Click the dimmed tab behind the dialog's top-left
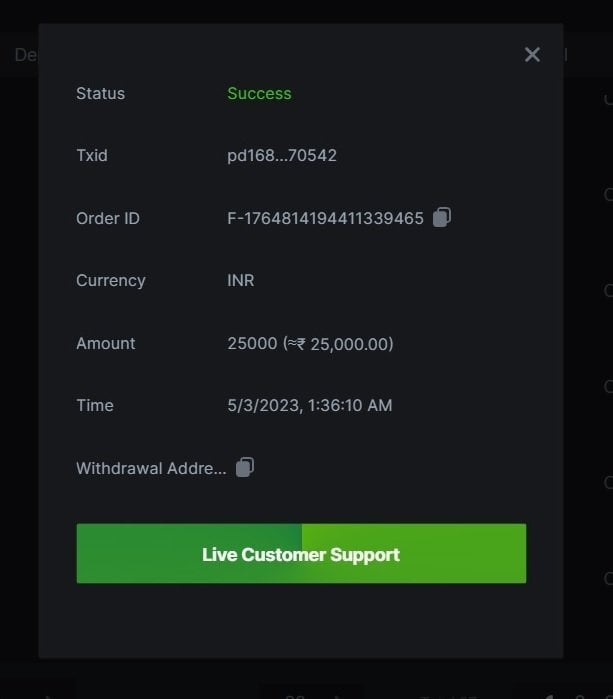This screenshot has height=699, width=613. (x=22, y=55)
